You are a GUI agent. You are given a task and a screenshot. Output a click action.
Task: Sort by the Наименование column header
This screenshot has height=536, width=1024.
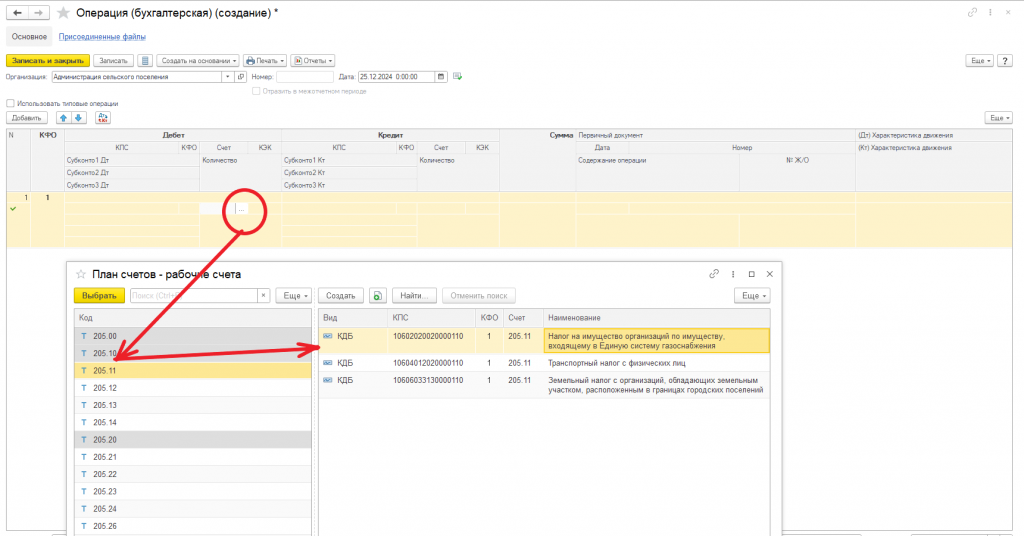656,318
